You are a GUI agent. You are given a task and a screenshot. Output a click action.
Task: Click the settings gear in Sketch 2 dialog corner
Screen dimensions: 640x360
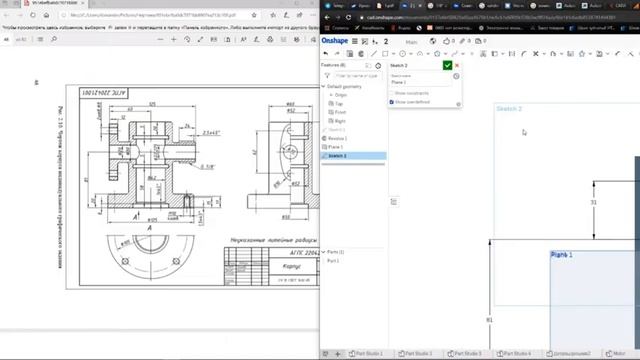458,104
